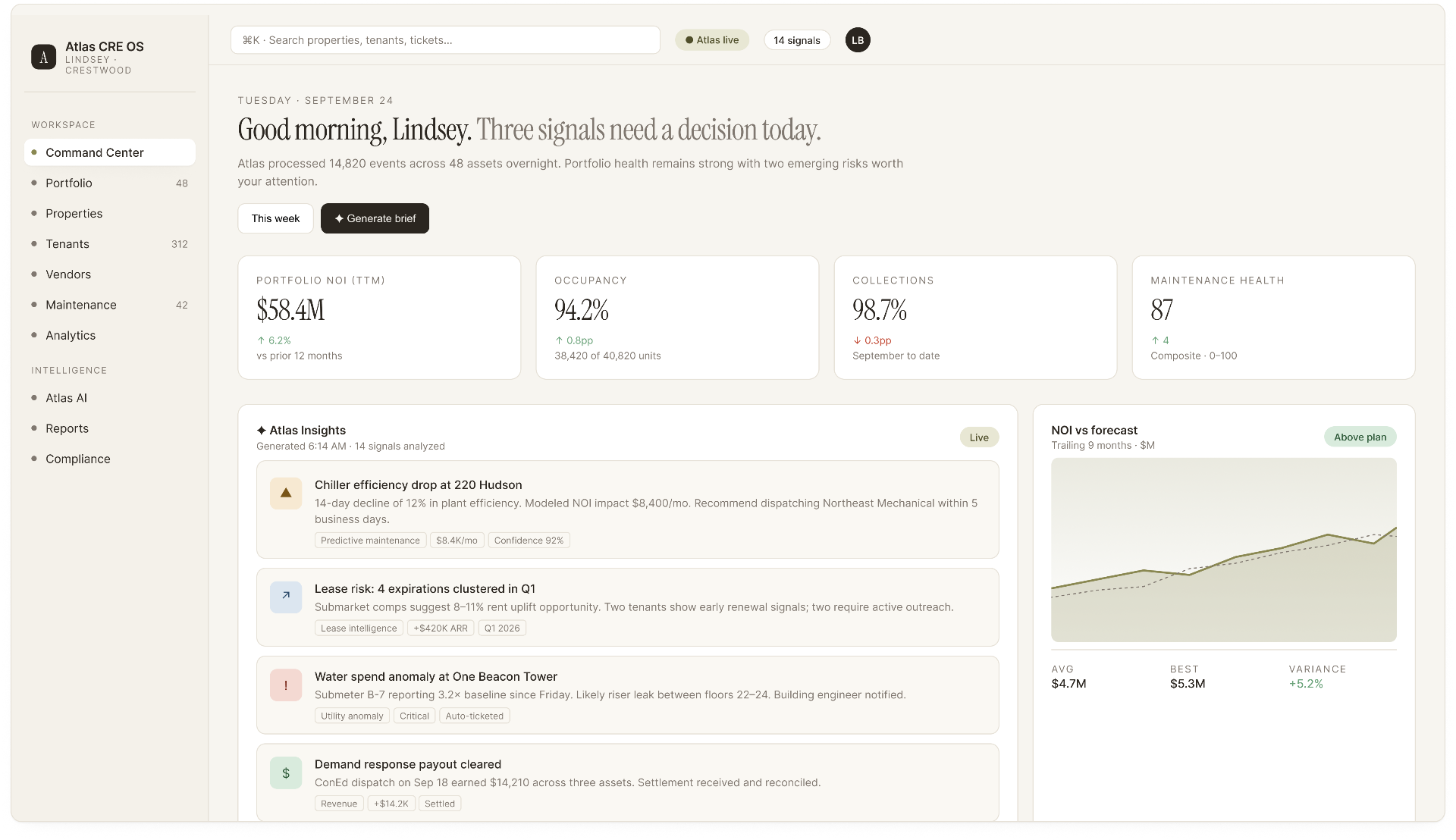This screenshot has height=840, width=1456.
Task: Click the Lease intelligence tag
Action: [359, 628]
